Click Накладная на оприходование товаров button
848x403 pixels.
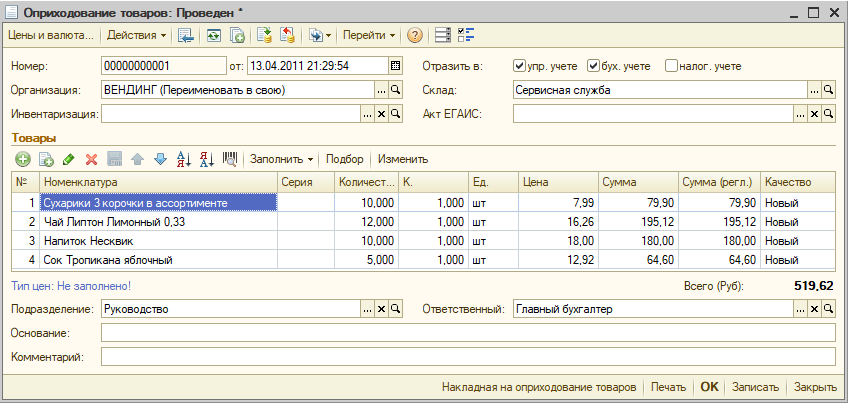[x=539, y=387]
